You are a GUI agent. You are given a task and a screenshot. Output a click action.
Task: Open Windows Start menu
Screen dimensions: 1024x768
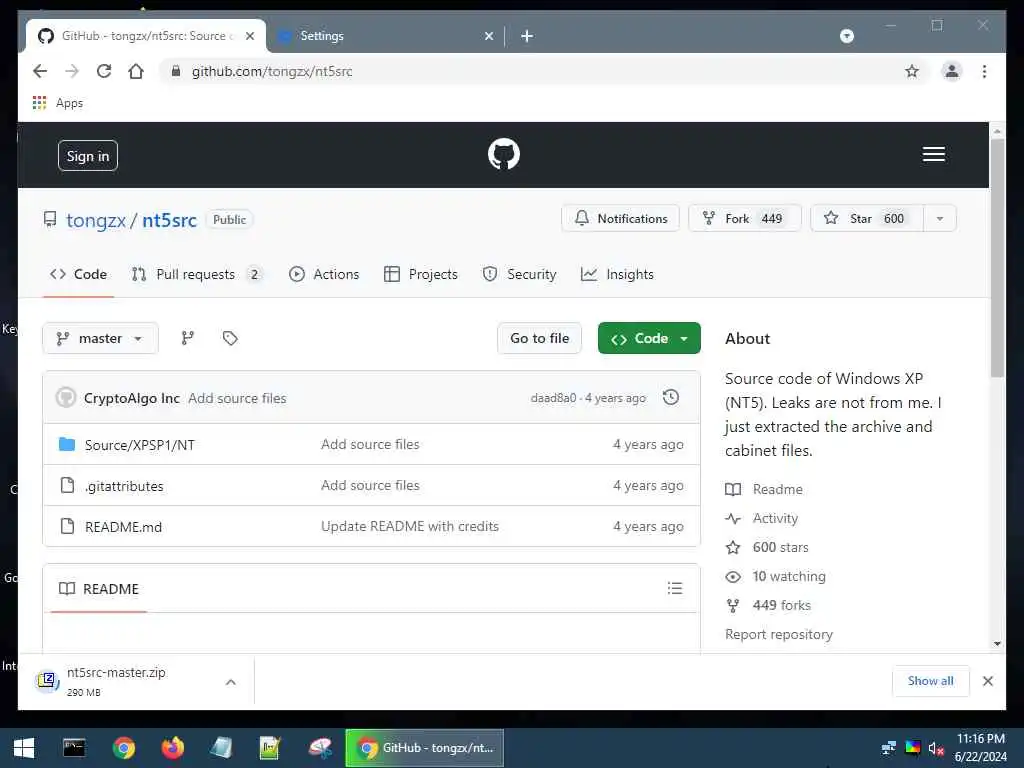[24, 748]
